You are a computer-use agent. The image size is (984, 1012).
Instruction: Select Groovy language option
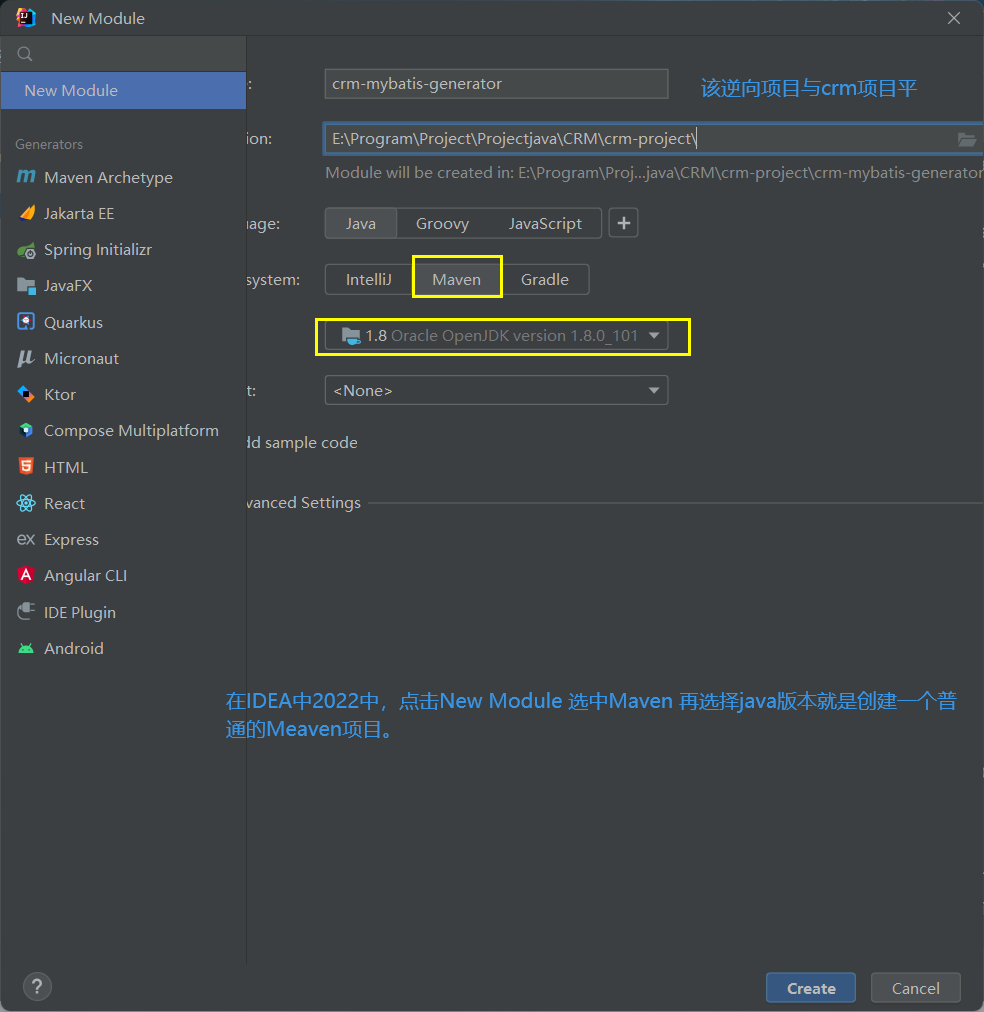pyautogui.click(x=442, y=223)
